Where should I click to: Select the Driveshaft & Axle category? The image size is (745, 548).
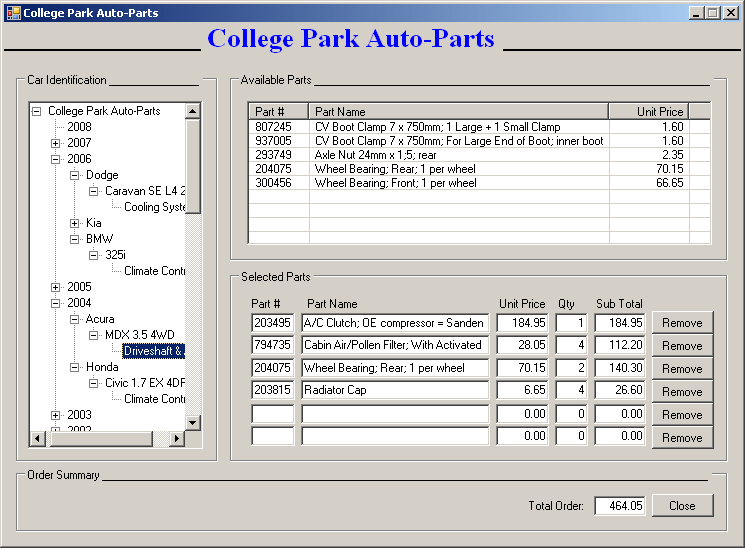pos(153,351)
